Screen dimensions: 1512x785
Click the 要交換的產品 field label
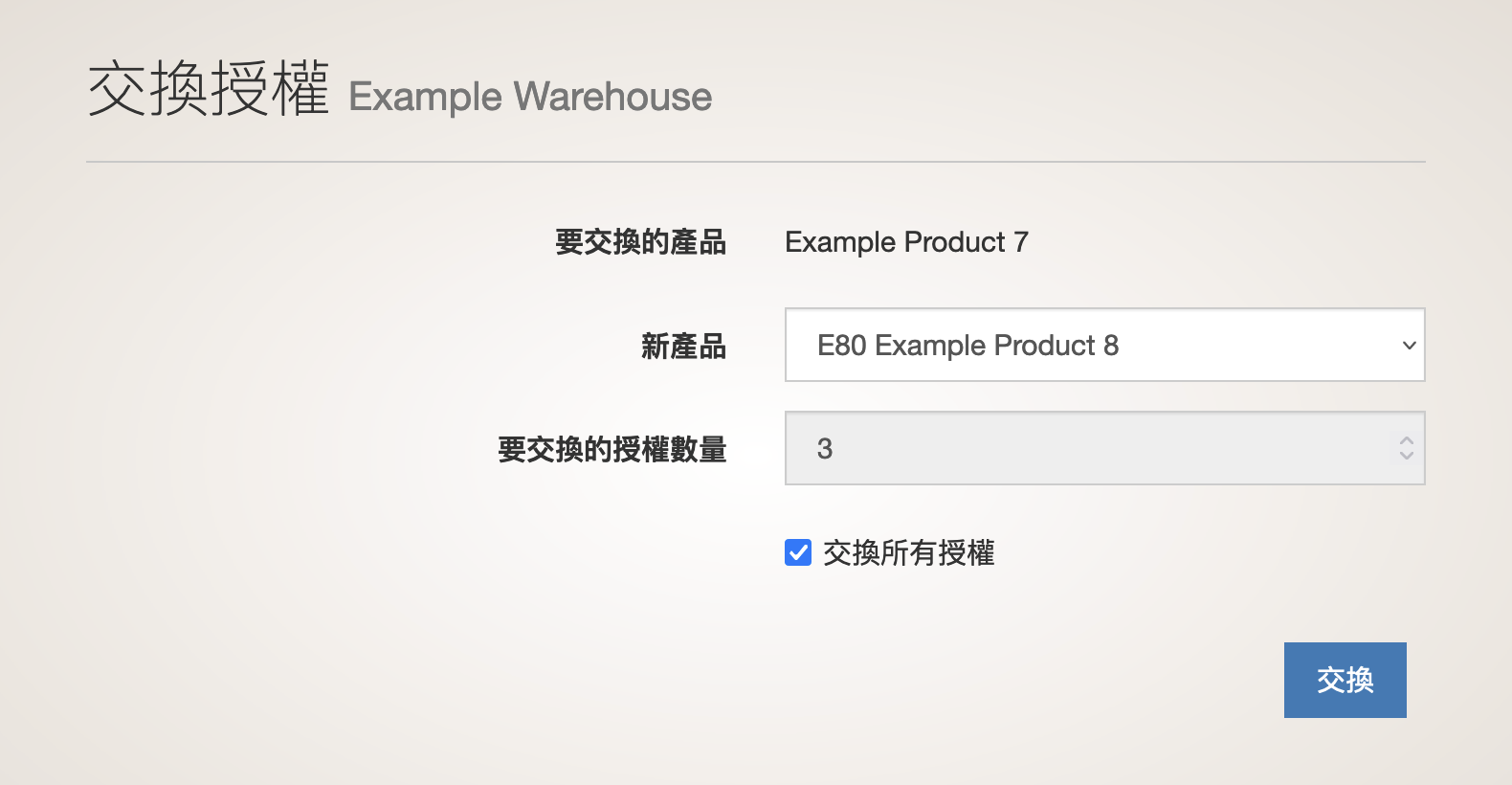coord(640,242)
